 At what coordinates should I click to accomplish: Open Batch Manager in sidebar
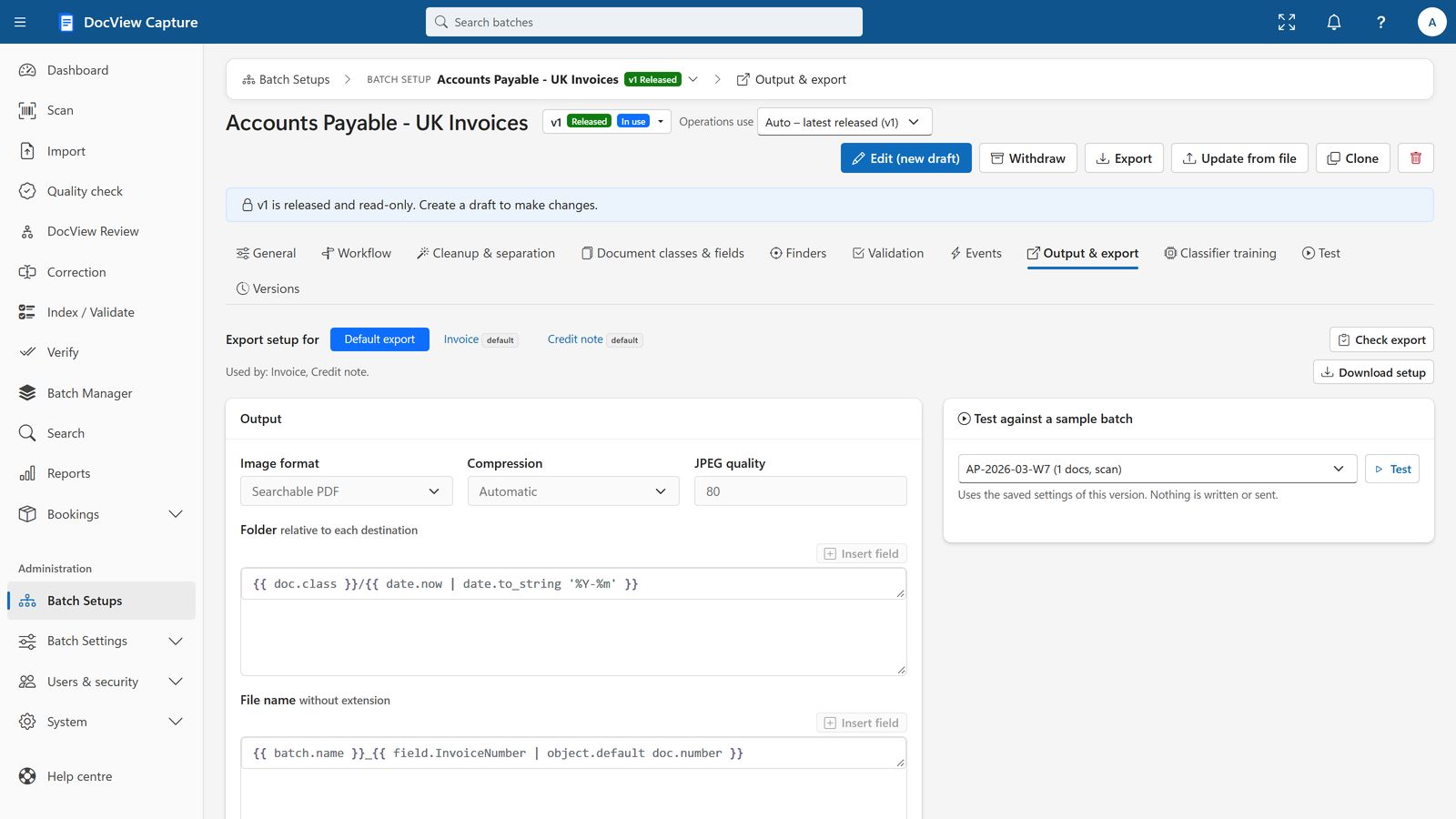click(x=101, y=393)
